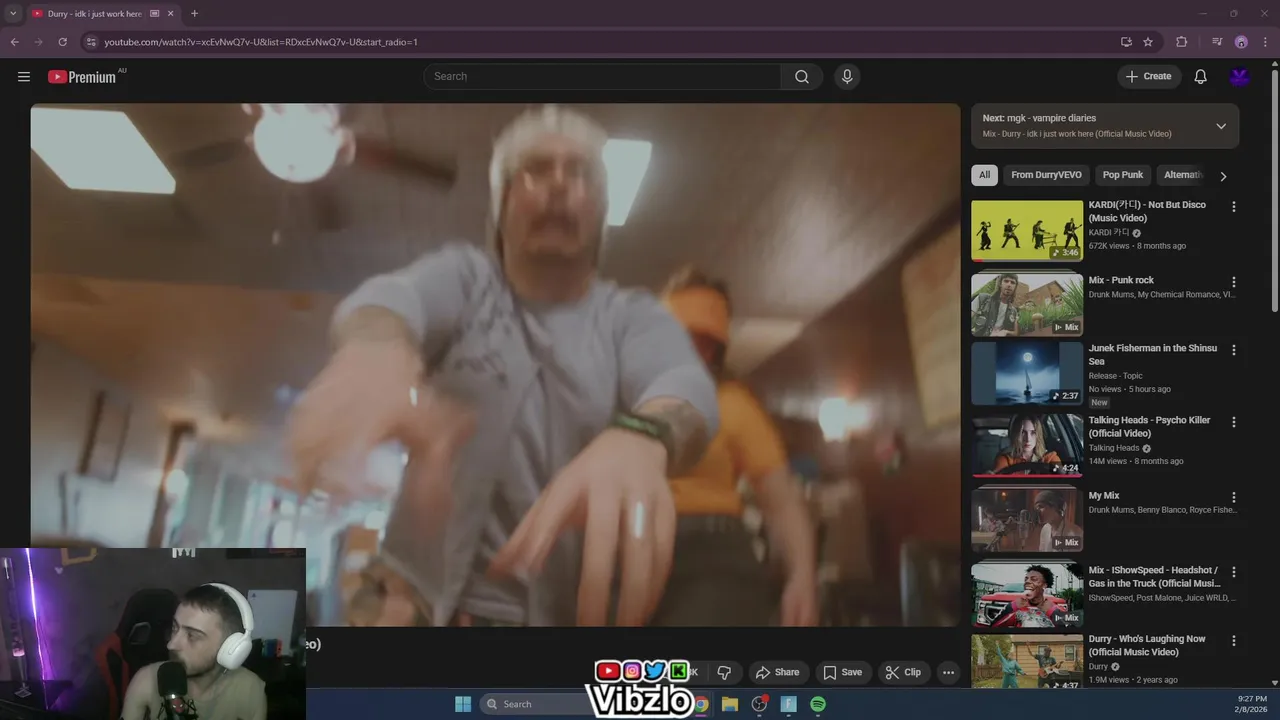
Task: Expand the playlist queue panel chevron
Action: [x=1221, y=126]
